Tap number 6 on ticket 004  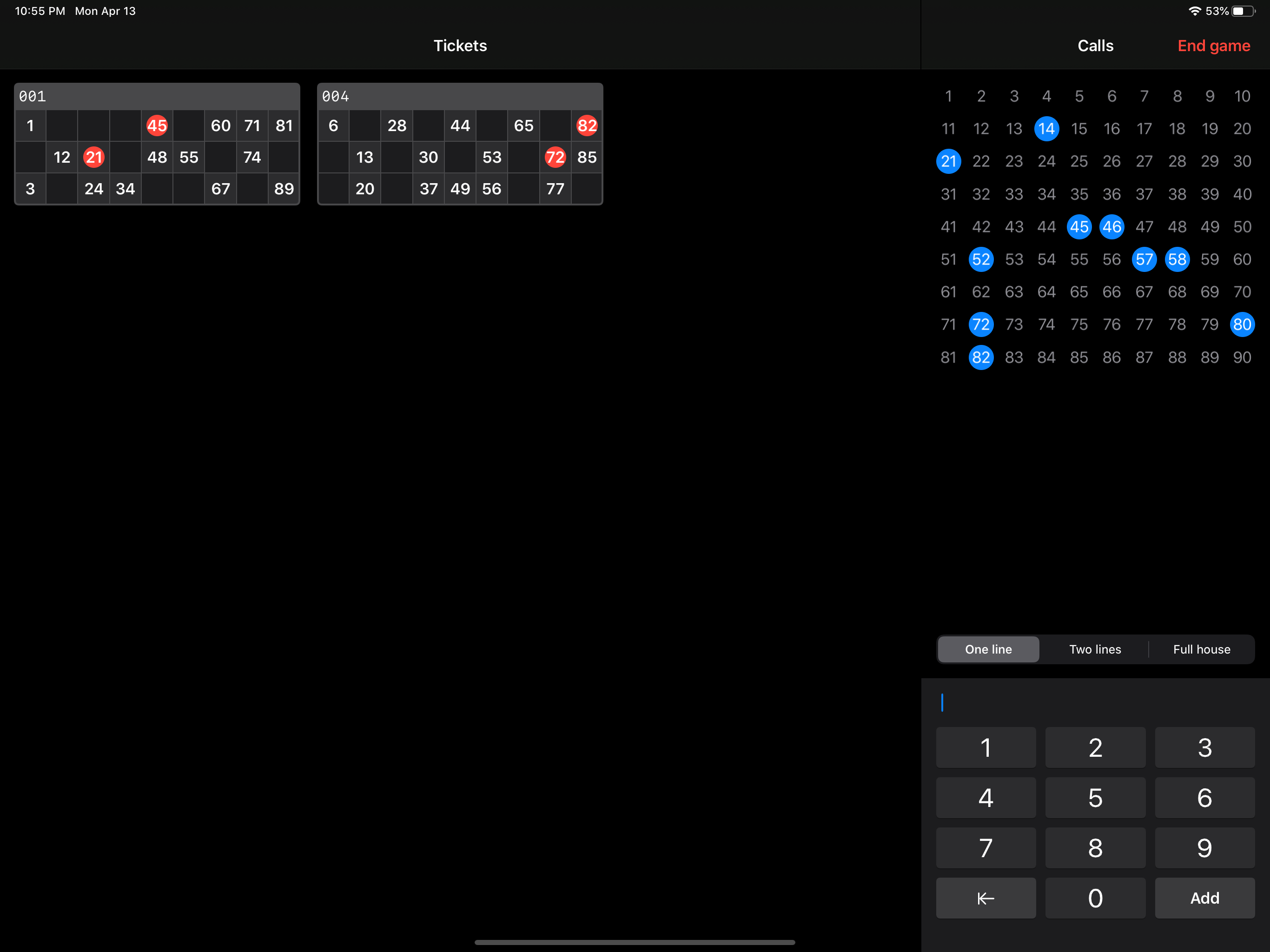334,125
